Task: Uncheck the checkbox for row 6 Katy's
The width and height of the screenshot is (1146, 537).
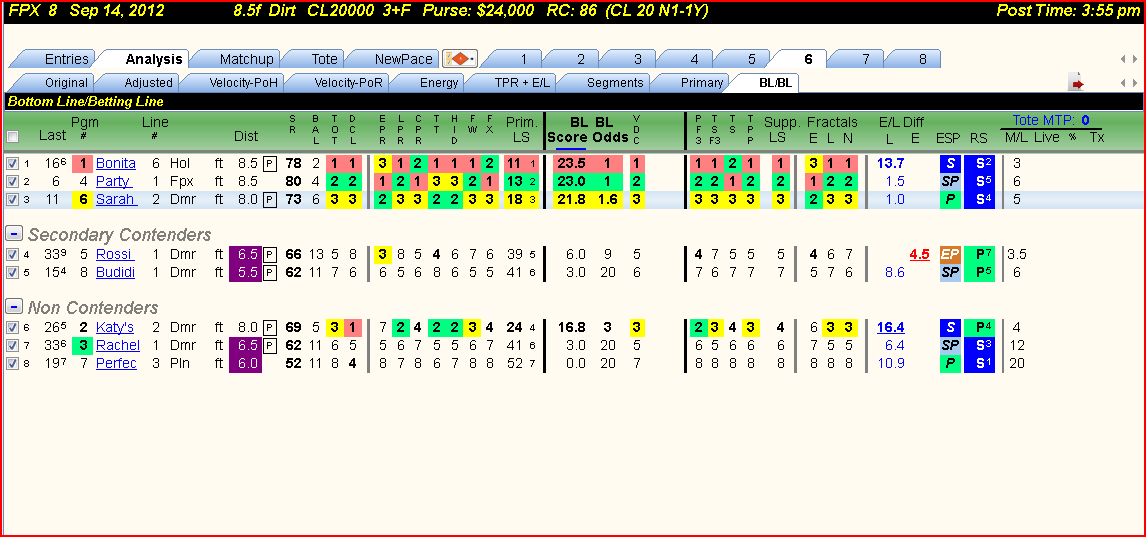Action: coord(12,327)
